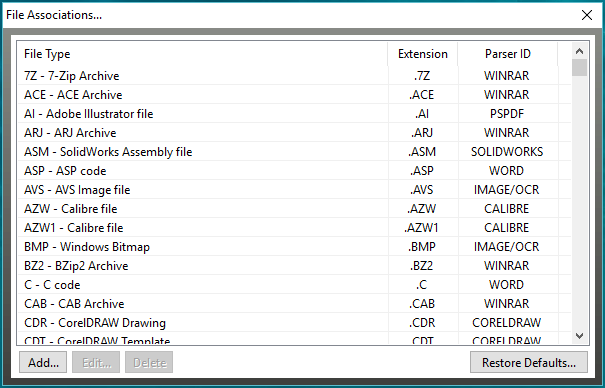Click WORD parser ID in ASP row
This screenshot has height=388, width=605.
(x=507, y=170)
